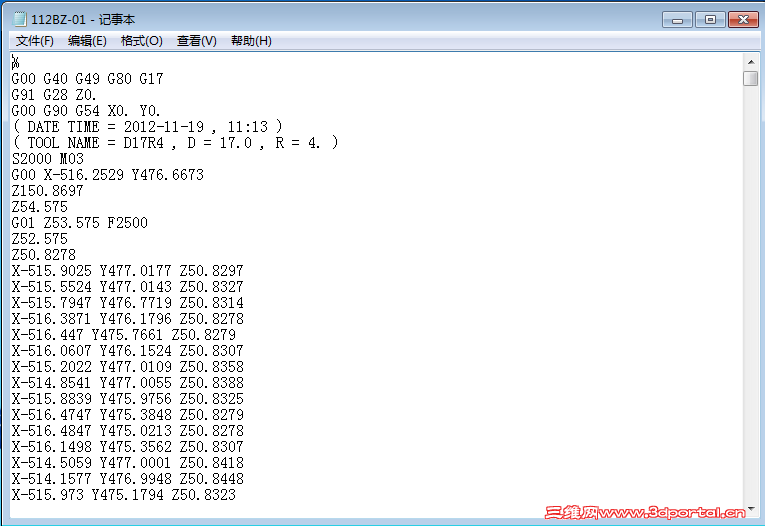Click the line G91 G28 Z0.
The width and height of the screenshot is (765, 526).
click(54, 95)
